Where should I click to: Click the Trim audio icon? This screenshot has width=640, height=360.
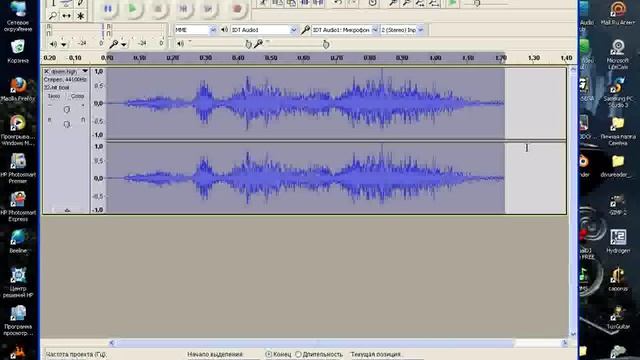pos(305,3)
